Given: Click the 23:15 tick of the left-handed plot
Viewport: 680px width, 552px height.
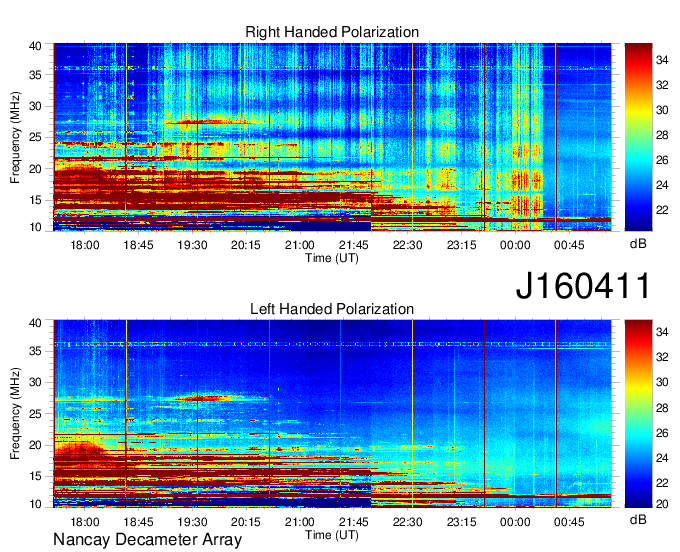Looking at the screenshot, I should coord(461,522).
